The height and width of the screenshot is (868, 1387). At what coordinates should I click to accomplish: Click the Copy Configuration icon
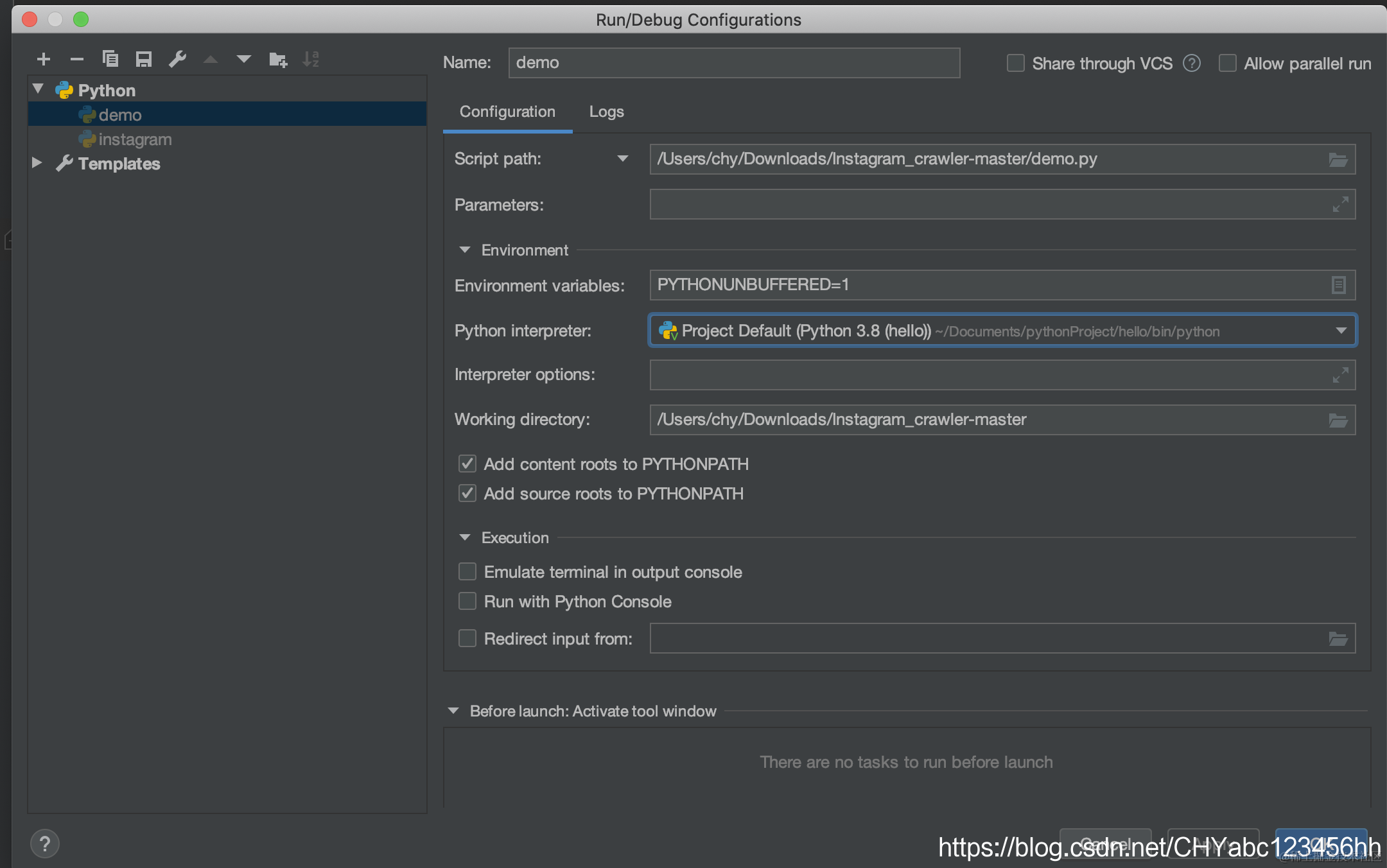click(x=110, y=59)
